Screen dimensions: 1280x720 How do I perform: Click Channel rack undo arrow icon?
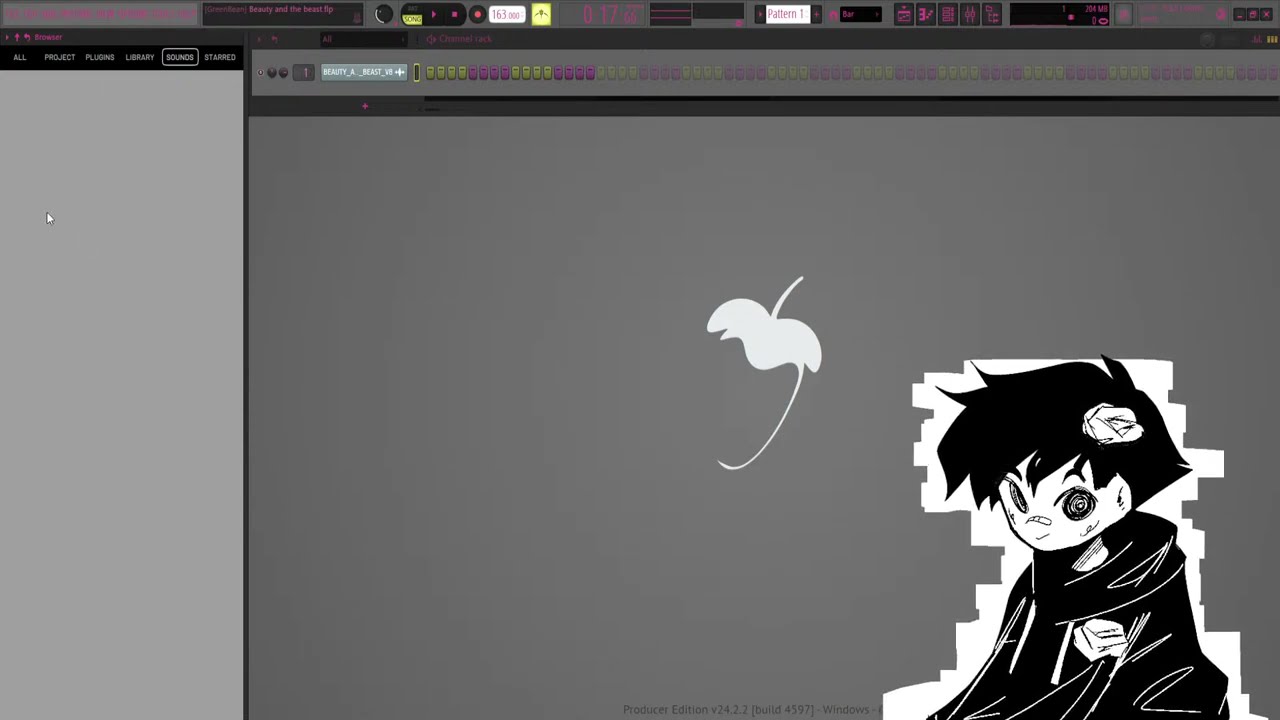[275, 39]
